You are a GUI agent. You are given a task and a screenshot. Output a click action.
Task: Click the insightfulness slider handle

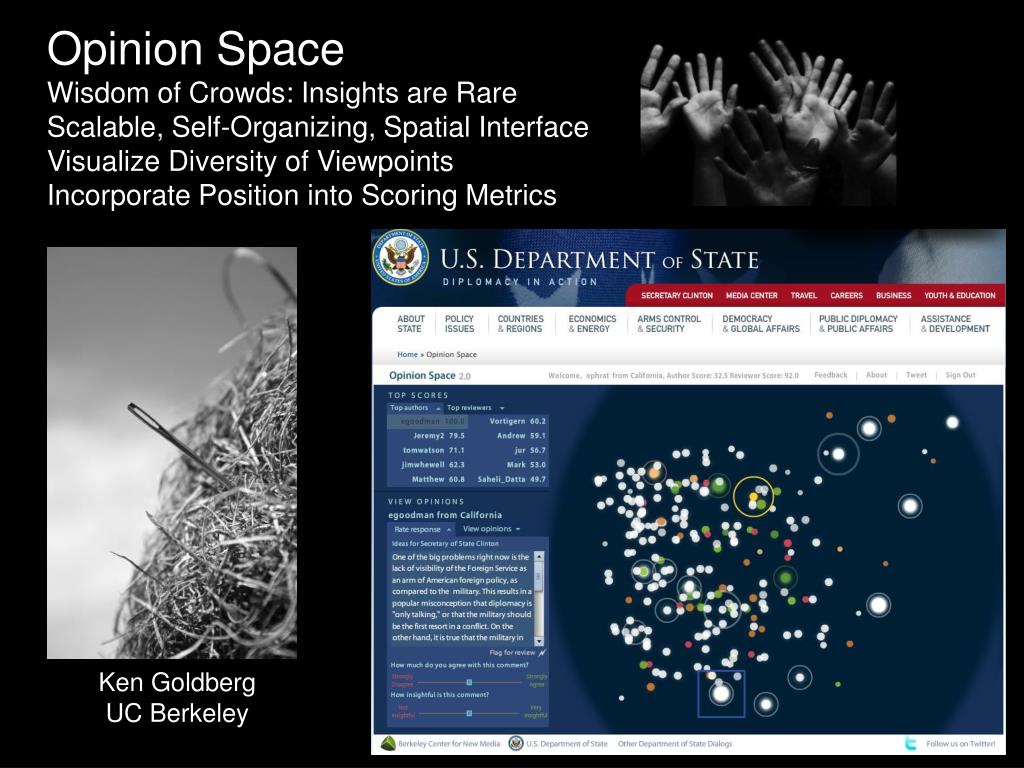[469, 713]
